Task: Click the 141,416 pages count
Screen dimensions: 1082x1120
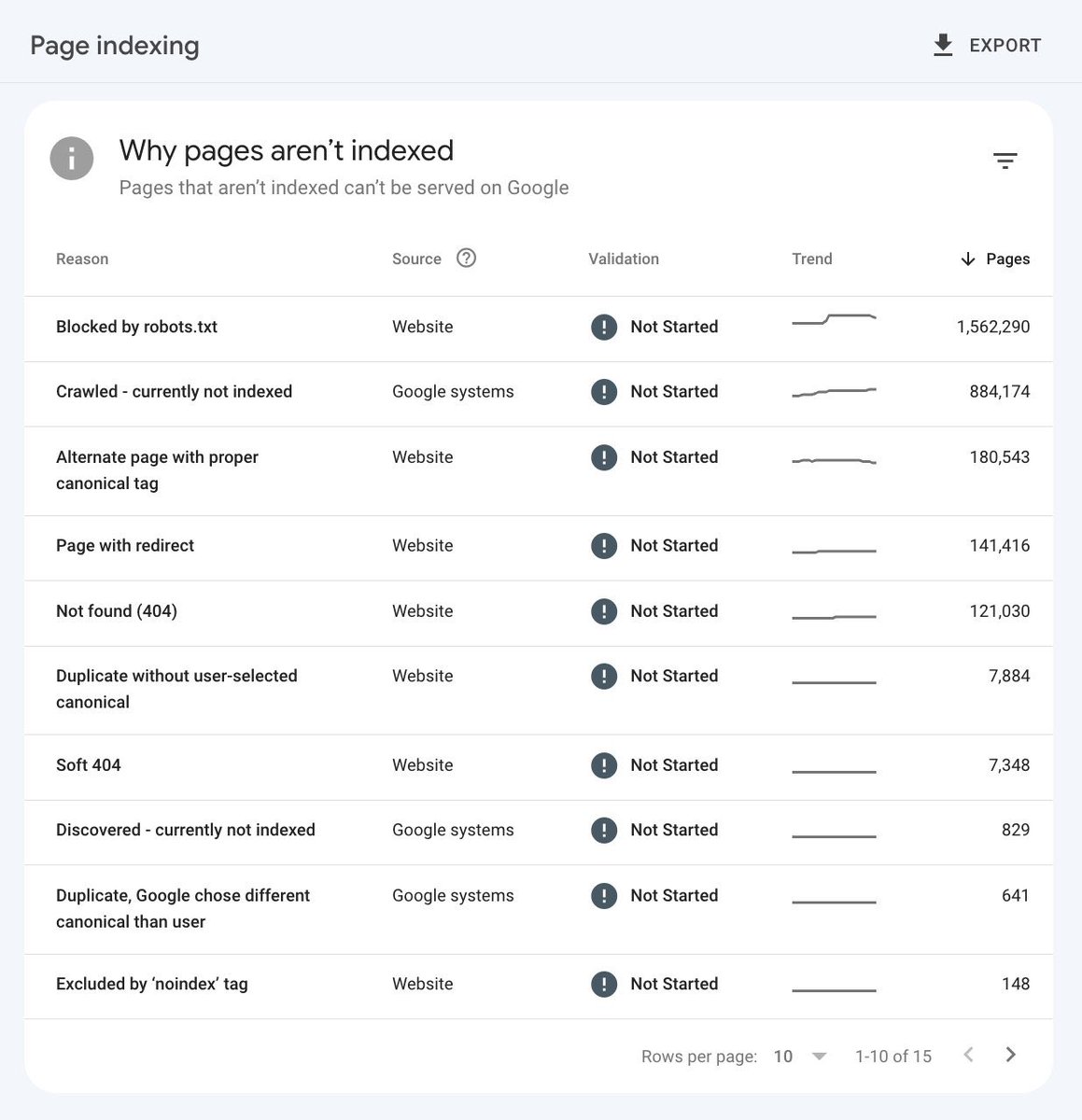Action: tap(1000, 546)
